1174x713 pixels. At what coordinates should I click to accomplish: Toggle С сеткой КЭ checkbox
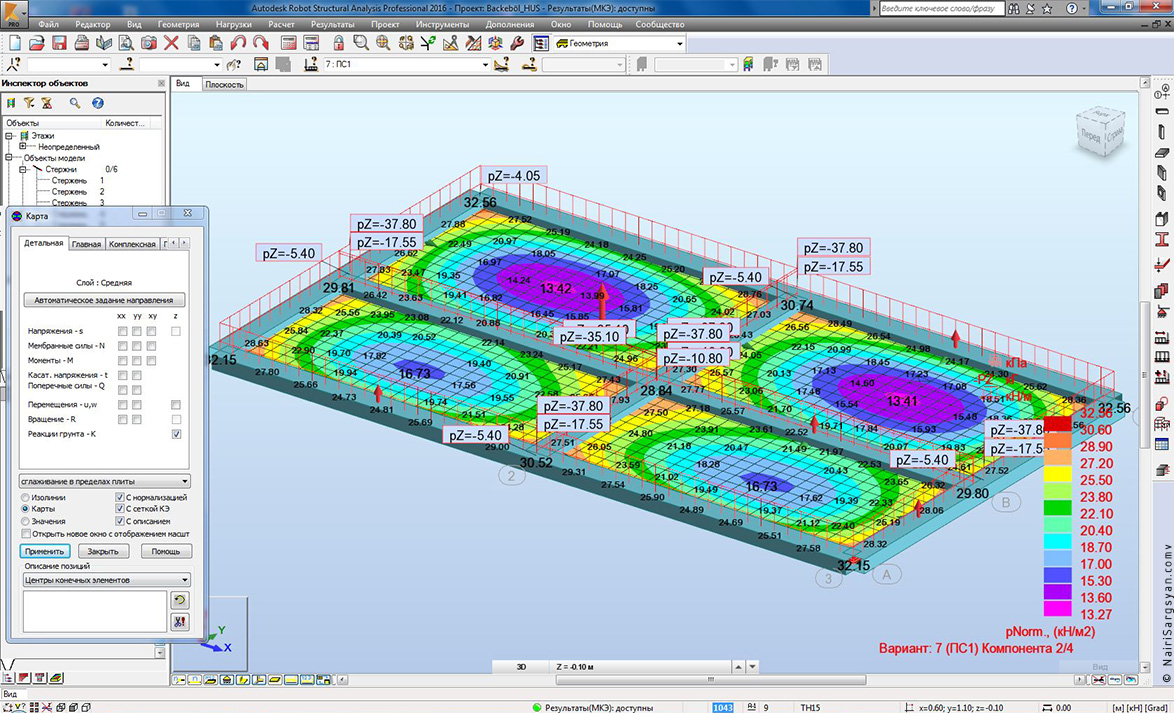[x=120, y=509]
